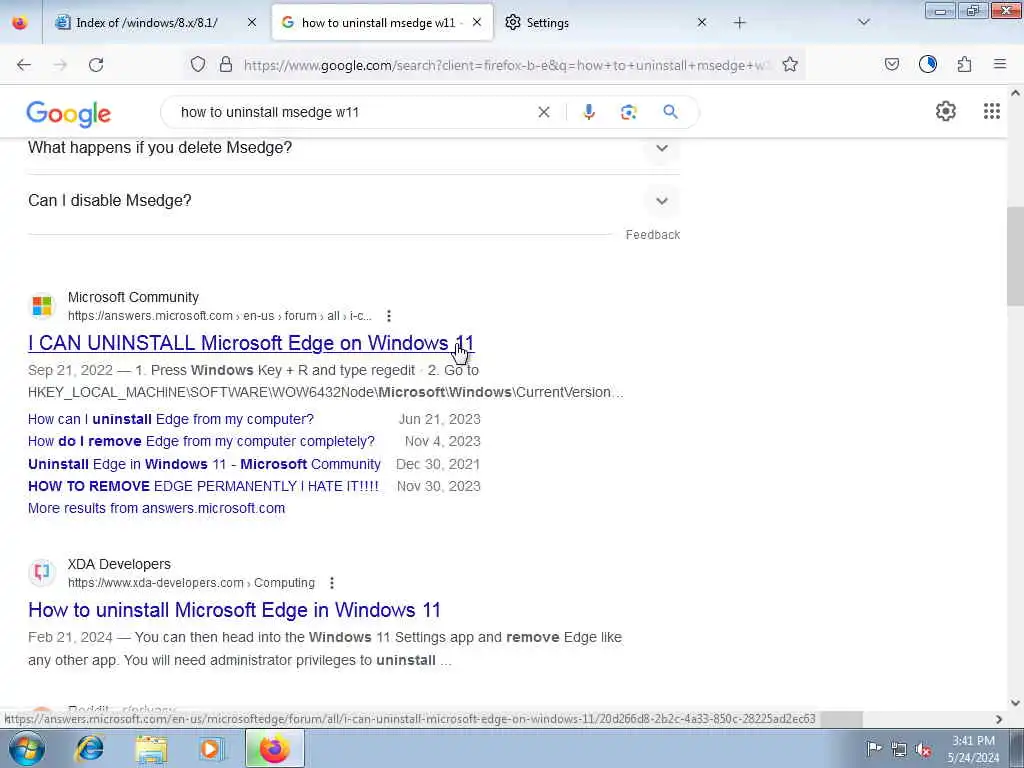1024x768 pixels.
Task: Launch Internet Explorer from taskbar
Action: 89,749
